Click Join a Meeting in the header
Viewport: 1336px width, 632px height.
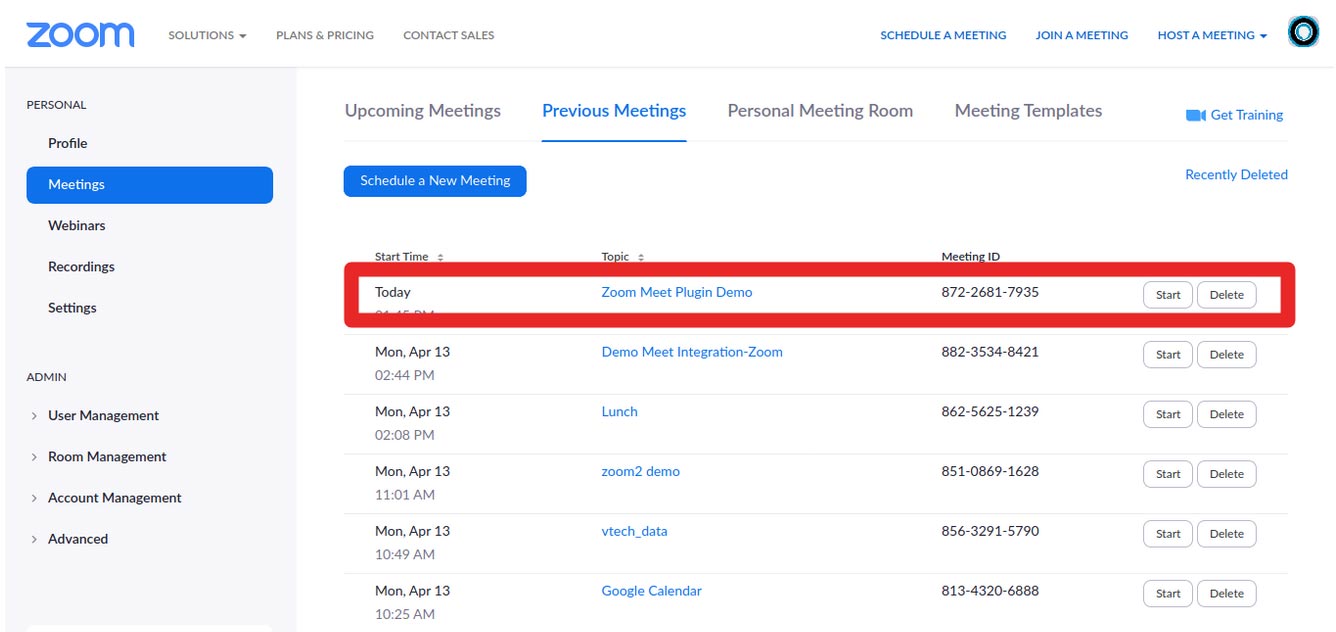coord(1082,35)
